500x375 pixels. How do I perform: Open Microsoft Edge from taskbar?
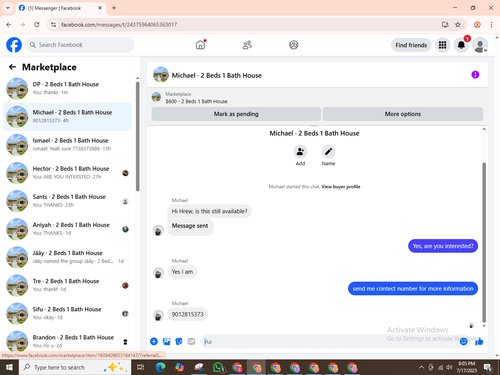coord(161,367)
